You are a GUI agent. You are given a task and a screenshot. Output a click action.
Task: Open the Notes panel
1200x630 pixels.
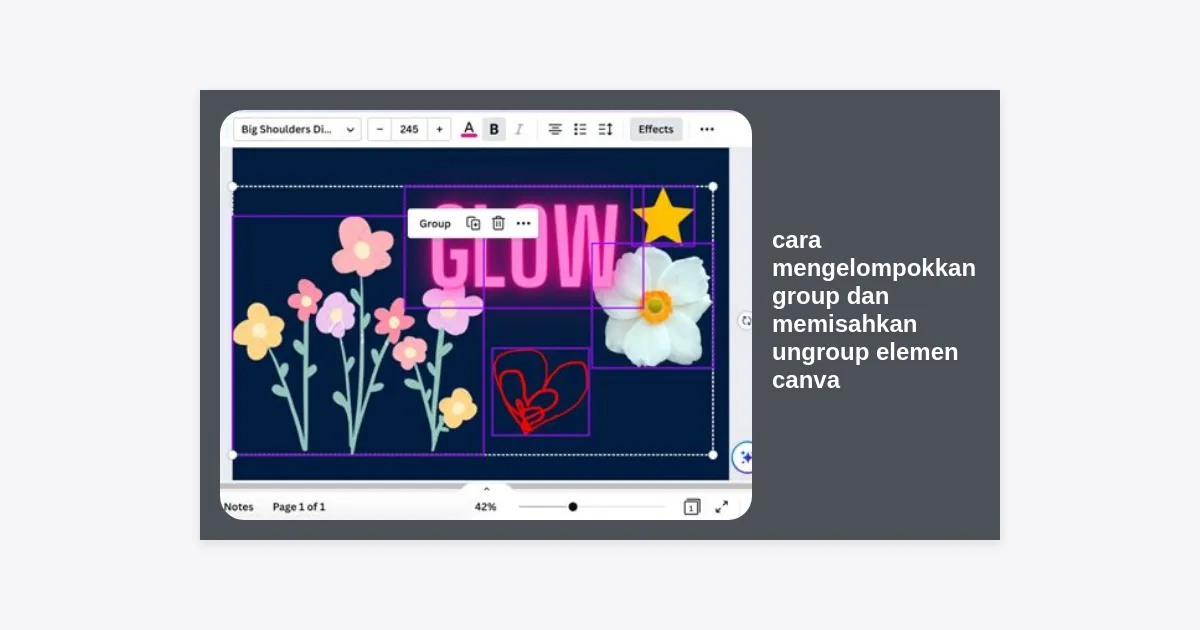pyautogui.click(x=239, y=507)
